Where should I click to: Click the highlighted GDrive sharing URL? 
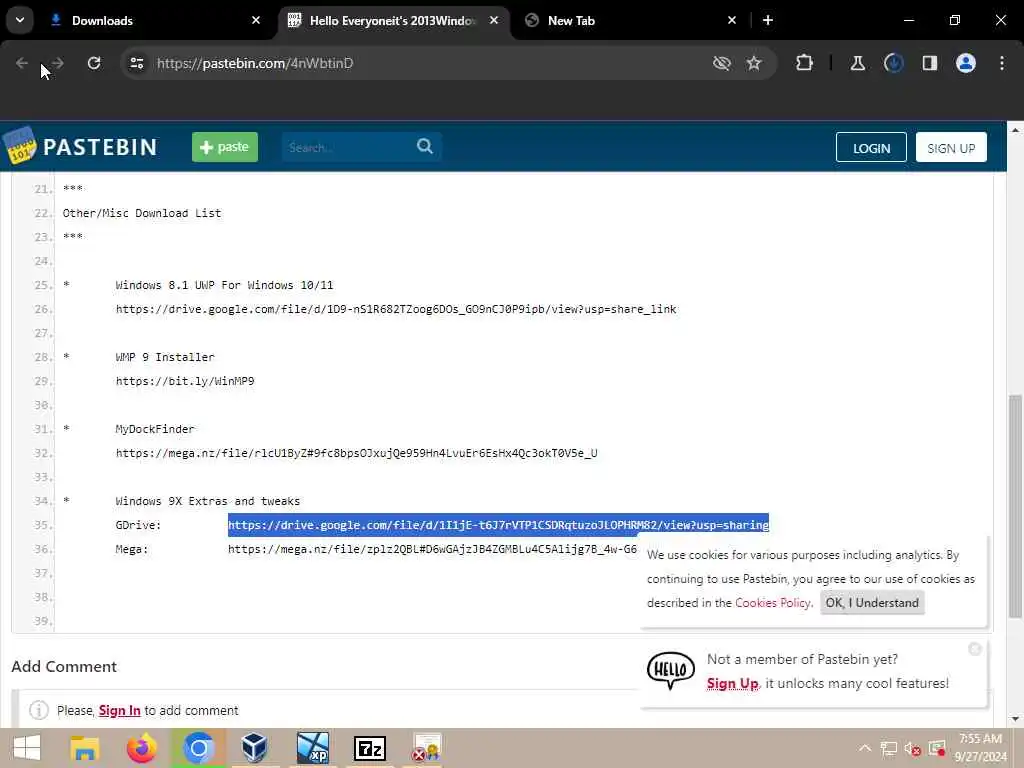click(x=498, y=524)
